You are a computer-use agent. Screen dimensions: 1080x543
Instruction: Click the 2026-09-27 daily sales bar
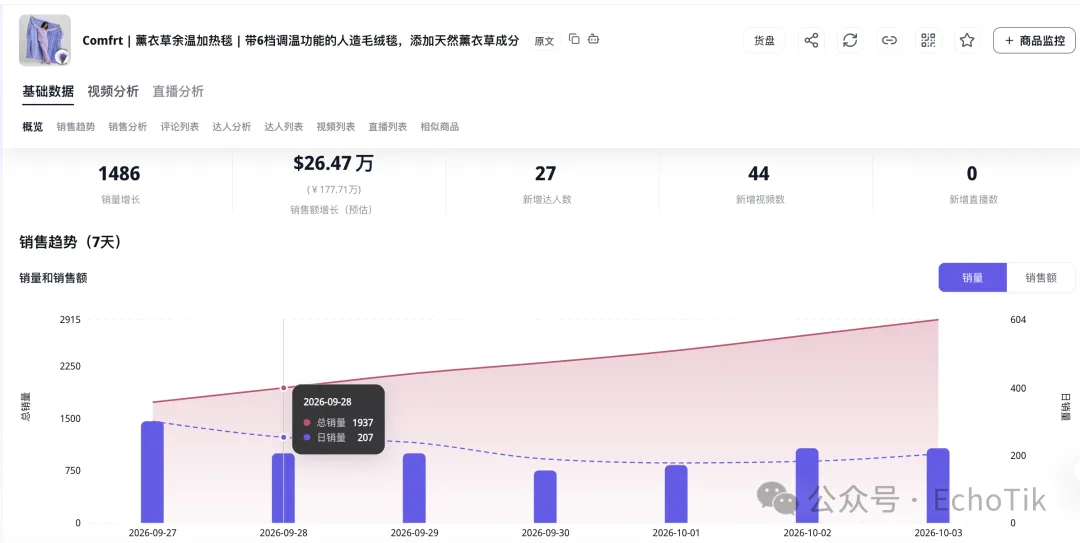(152, 472)
